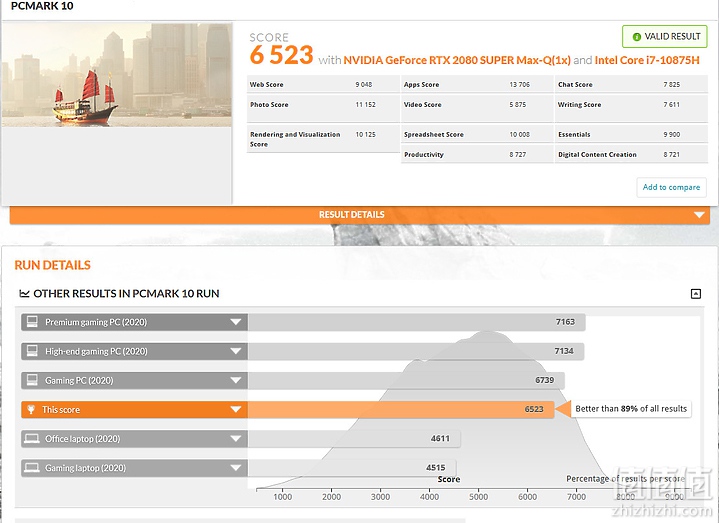Click the Apps Score value 13 706
719x523 pixels.
pyautogui.click(x=520, y=84)
